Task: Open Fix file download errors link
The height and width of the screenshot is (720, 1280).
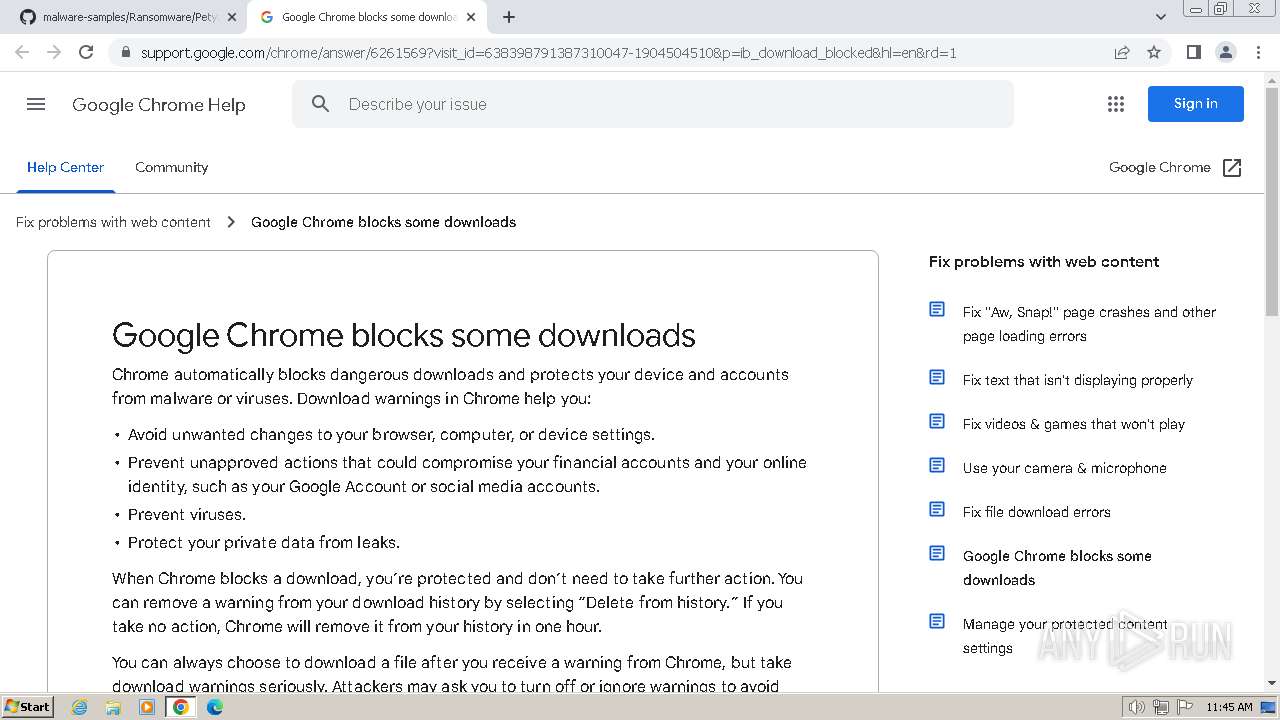Action: click(1037, 512)
